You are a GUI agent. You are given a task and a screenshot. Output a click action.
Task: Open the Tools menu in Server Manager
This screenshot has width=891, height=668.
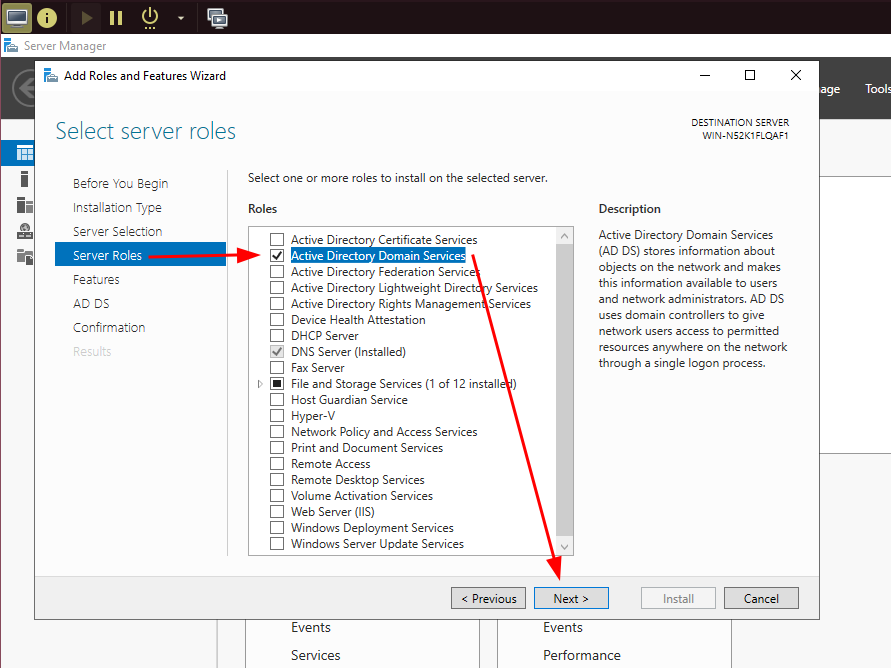[877, 89]
